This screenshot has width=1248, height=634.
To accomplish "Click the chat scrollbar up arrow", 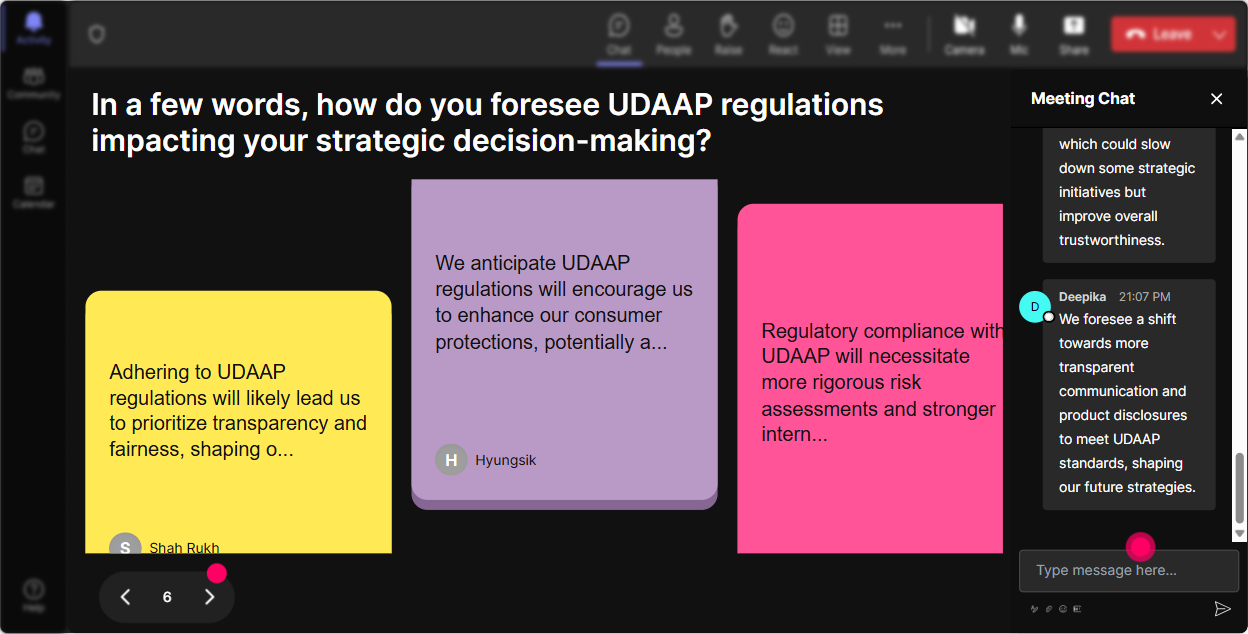I will click(1240, 136).
